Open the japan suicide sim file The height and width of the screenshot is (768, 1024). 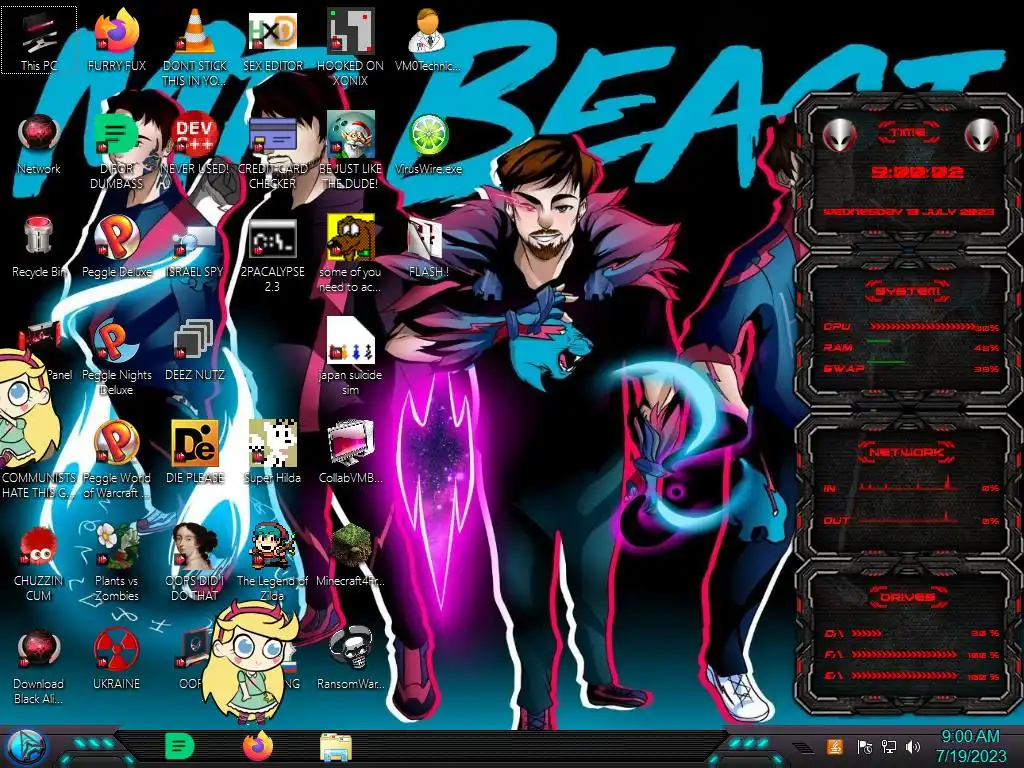(x=350, y=357)
